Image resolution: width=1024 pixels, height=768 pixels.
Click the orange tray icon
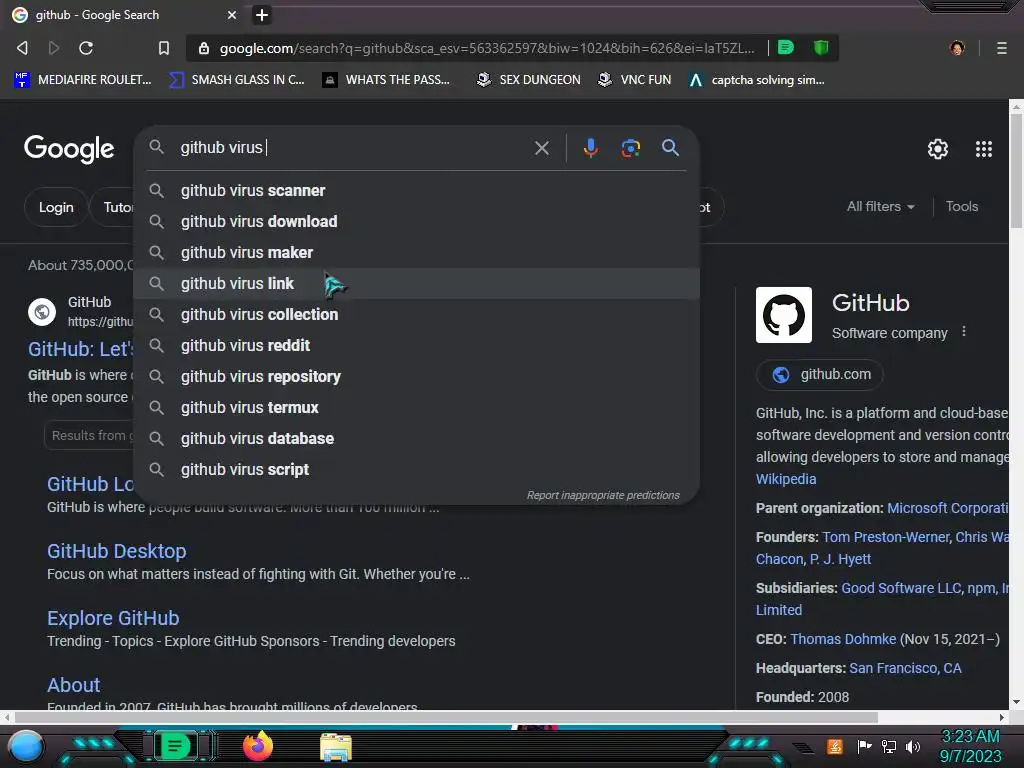(835, 746)
